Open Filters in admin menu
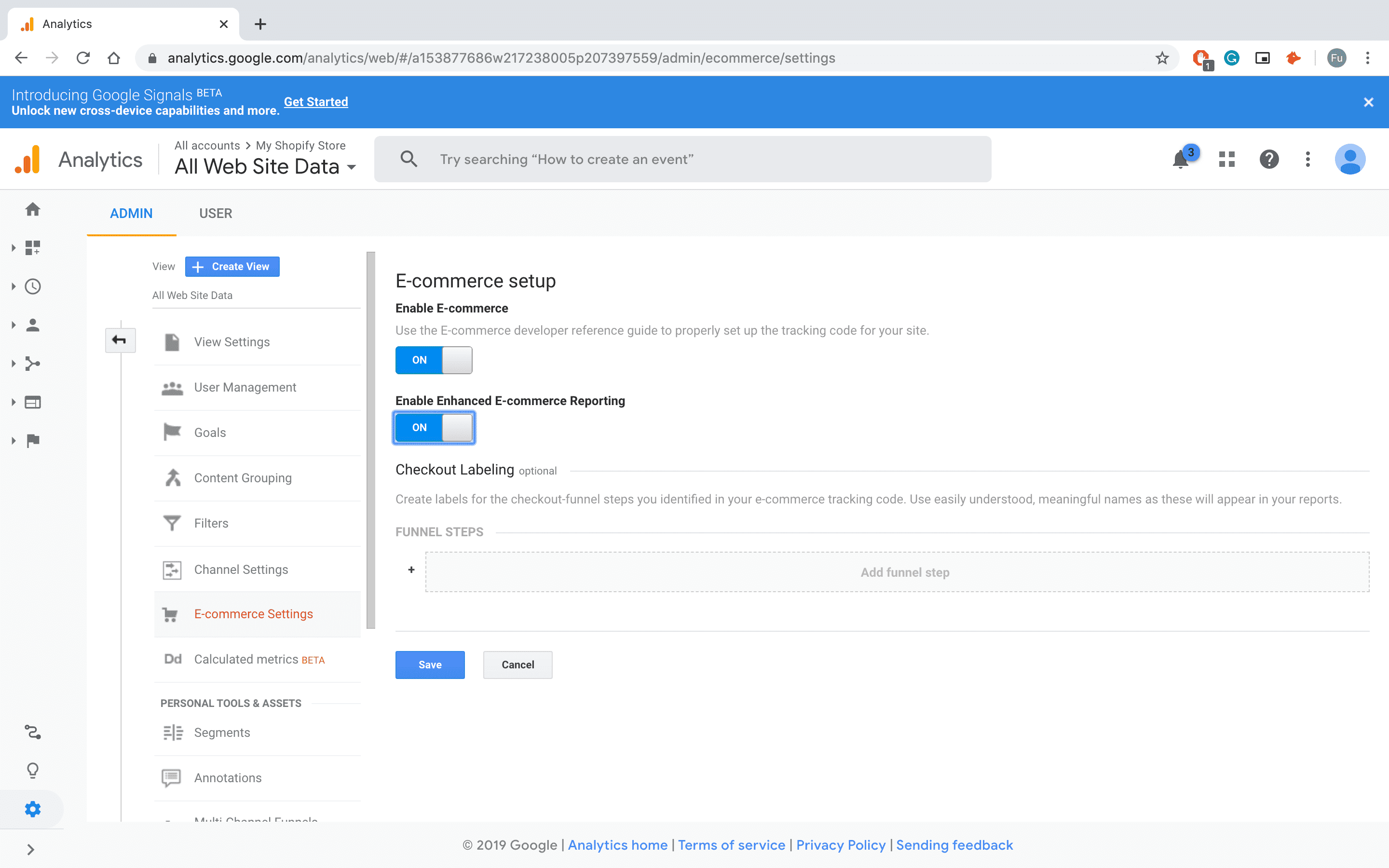Screen dimensions: 1389x868 (257, 524)
